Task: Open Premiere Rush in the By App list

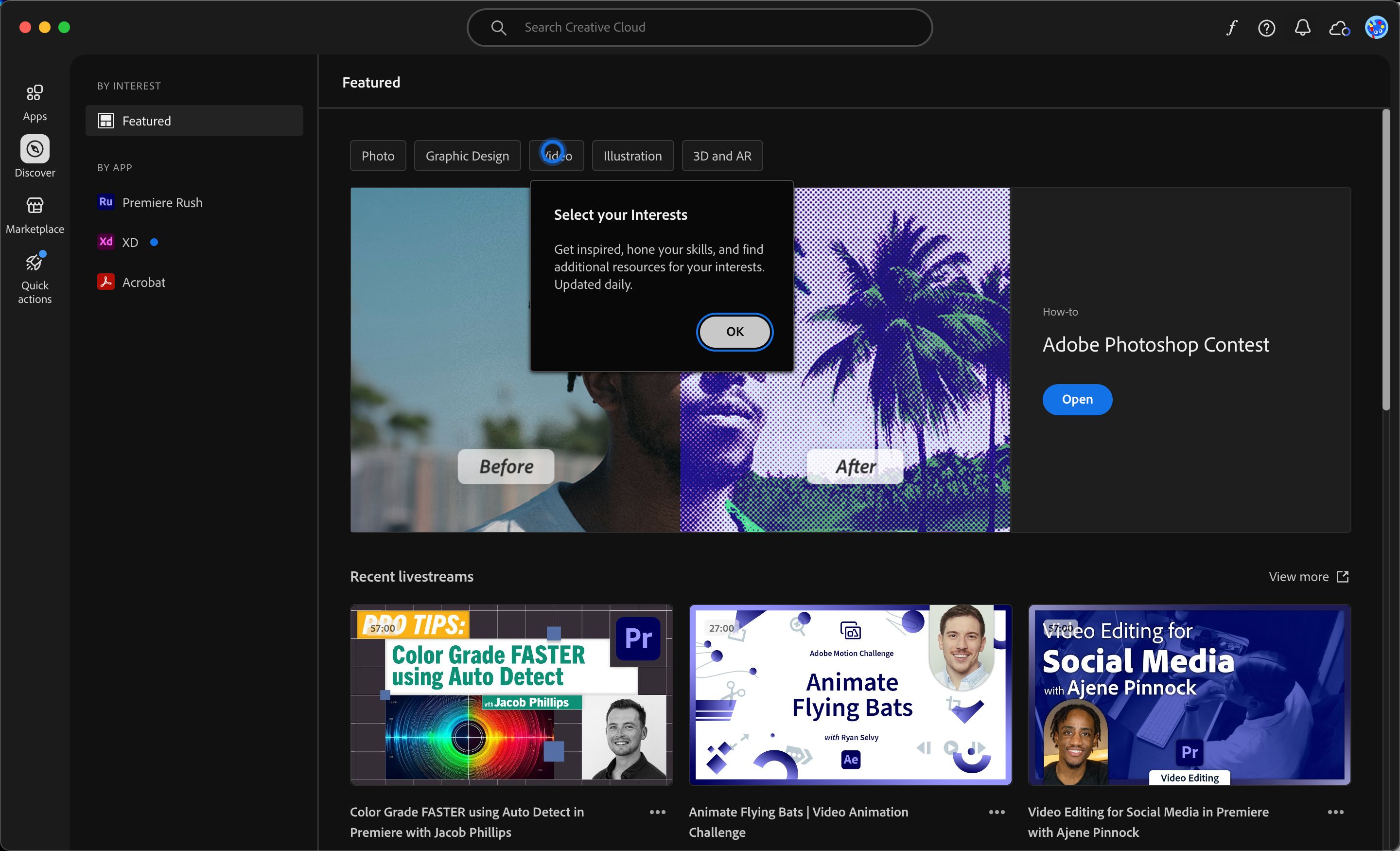Action: click(194, 202)
